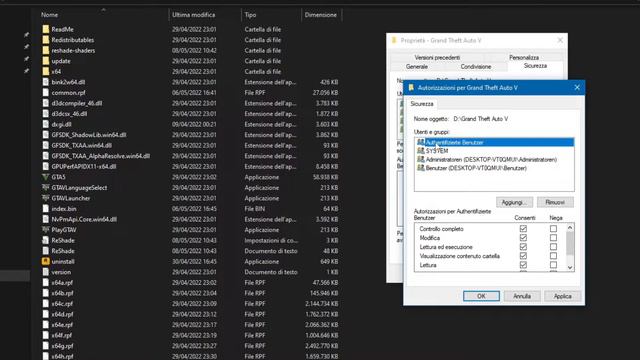This screenshot has height=360, width=640.
Task: Click the SYSTEM user group icon
Action: point(420,151)
